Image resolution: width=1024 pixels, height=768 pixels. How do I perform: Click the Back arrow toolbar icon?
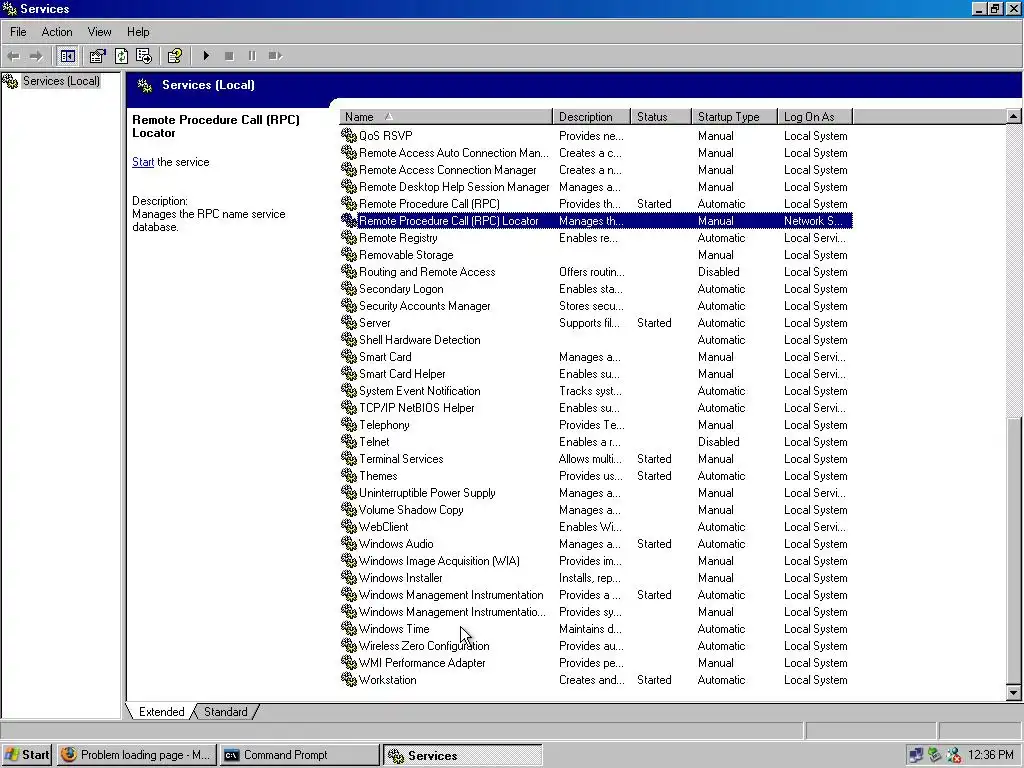[x=13, y=56]
